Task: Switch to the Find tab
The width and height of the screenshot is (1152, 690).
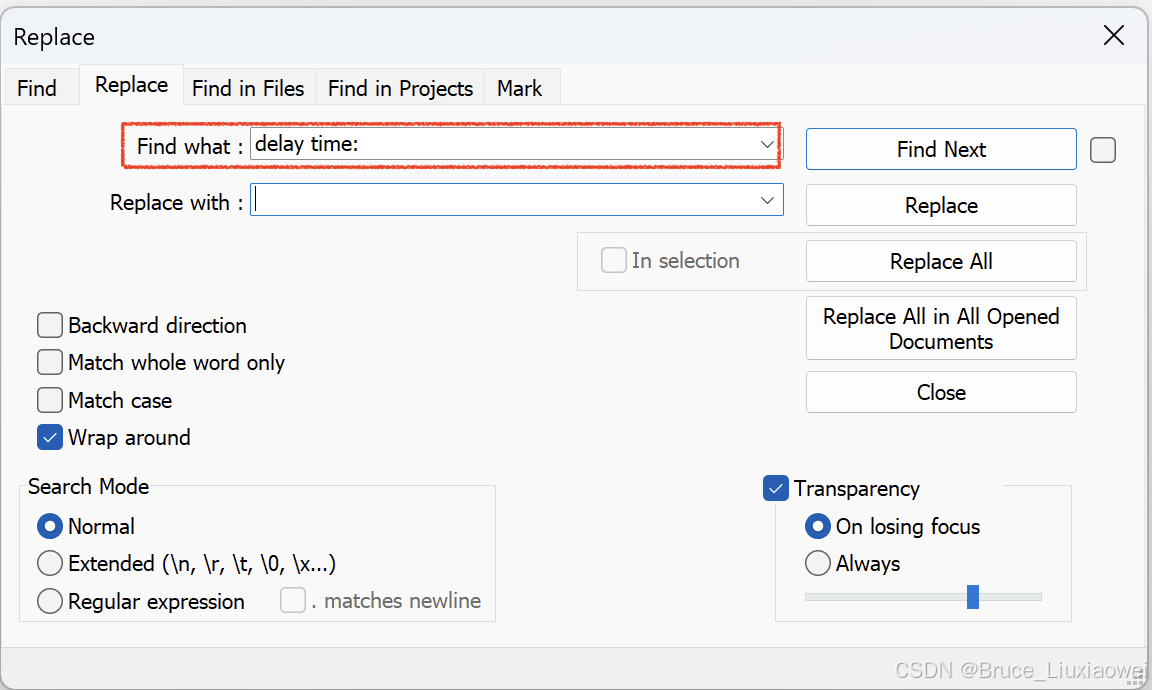Action: [x=37, y=88]
